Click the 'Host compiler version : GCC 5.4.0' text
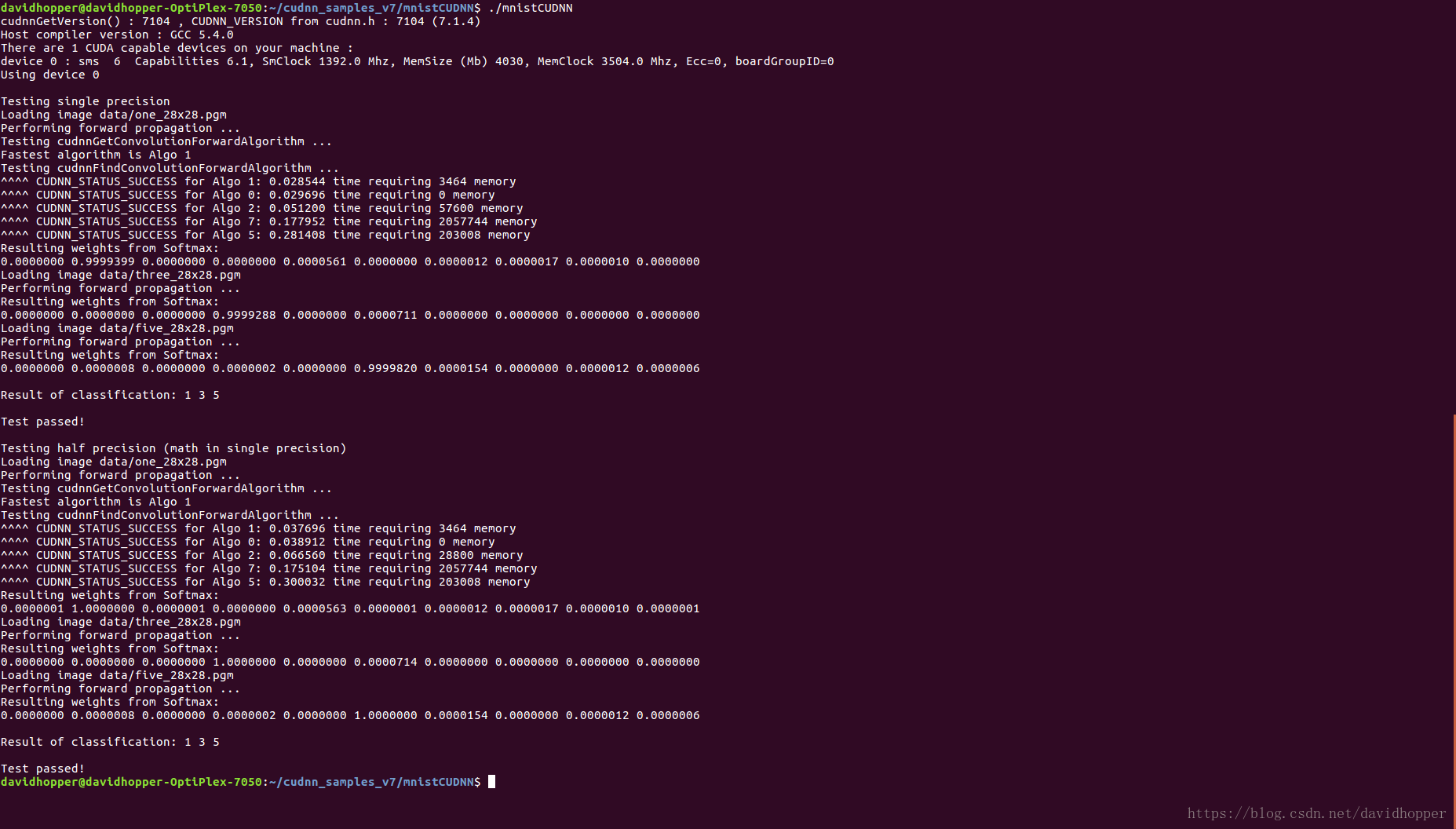Screen dimensions: 1456x829 tap(116, 35)
